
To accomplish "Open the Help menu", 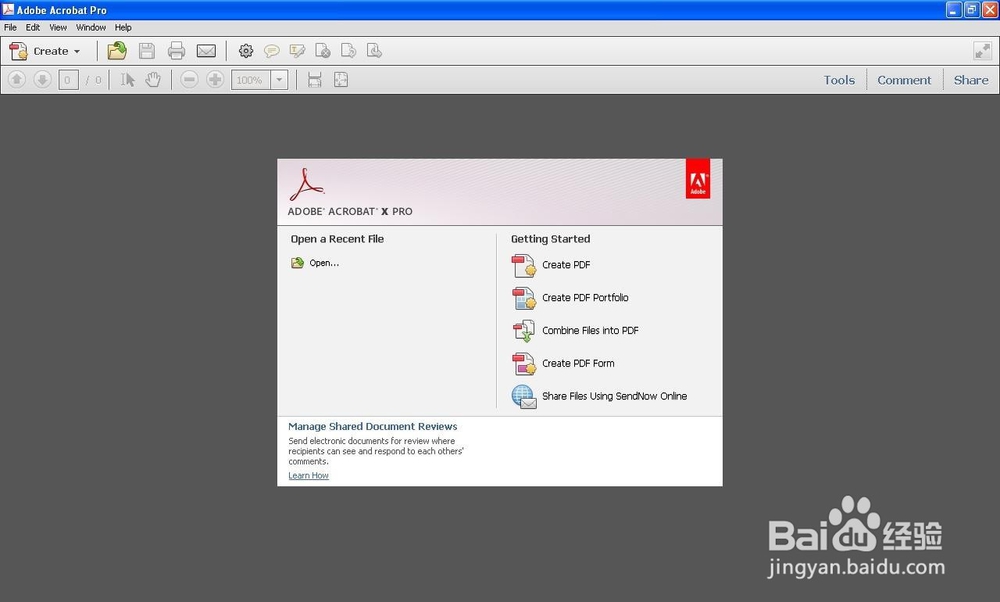I will (123, 27).
